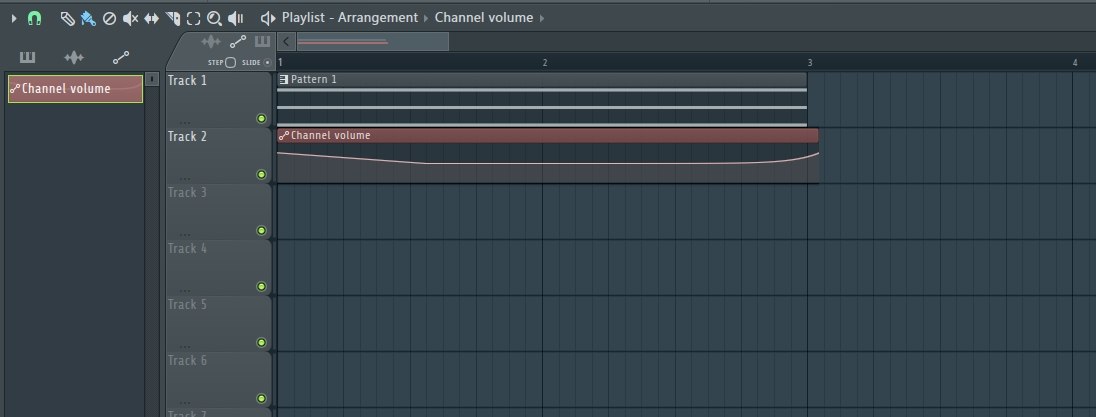The height and width of the screenshot is (417, 1096).
Task: Click the picker panel scroll up button
Action: click(x=154, y=80)
